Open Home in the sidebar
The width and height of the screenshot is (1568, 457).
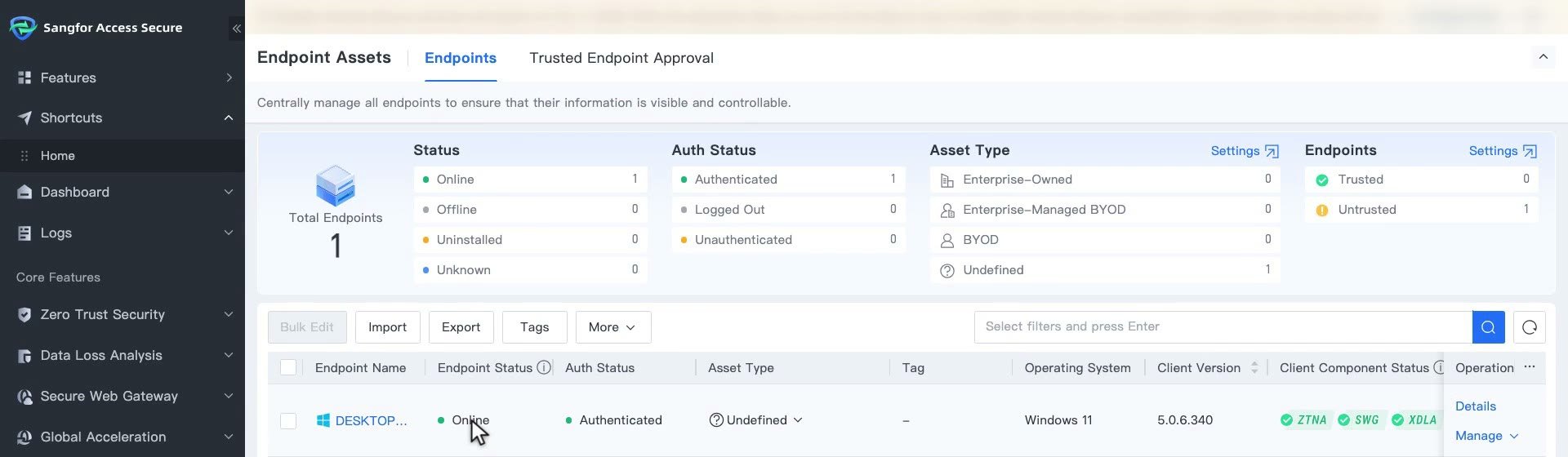[122, 156]
